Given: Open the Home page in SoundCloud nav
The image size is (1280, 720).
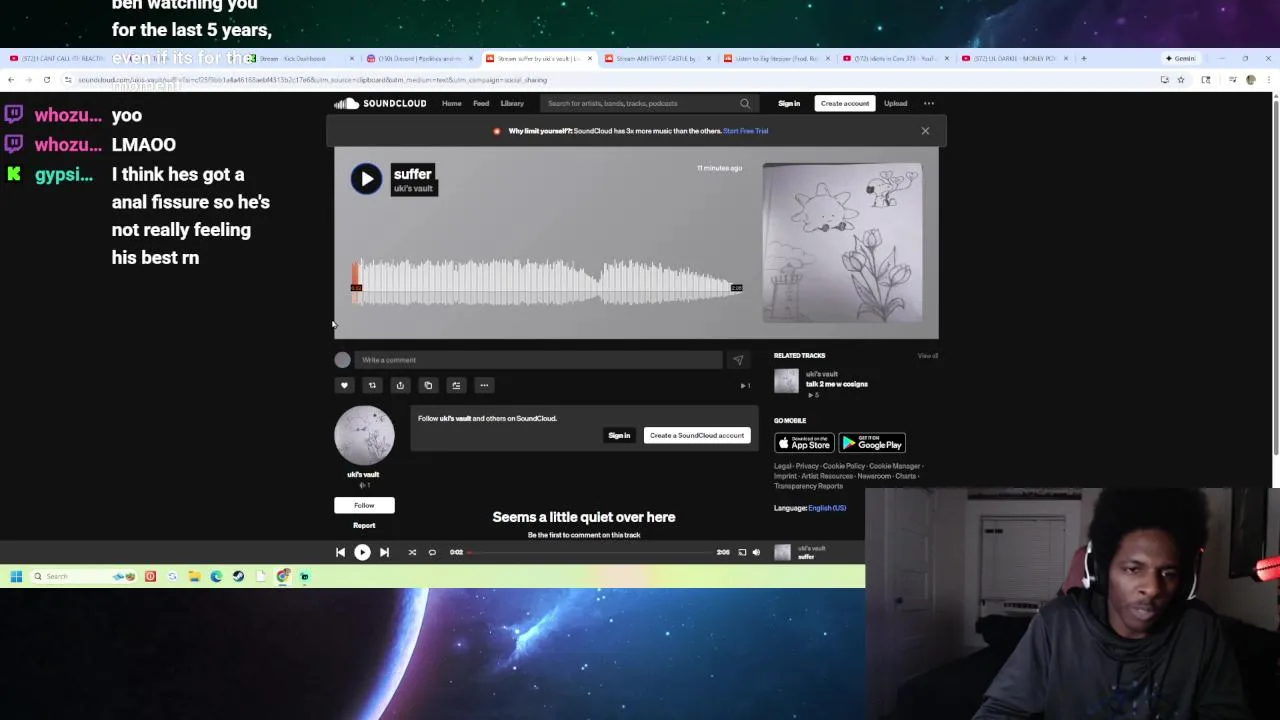Looking at the screenshot, I should [x=452, y=103].
